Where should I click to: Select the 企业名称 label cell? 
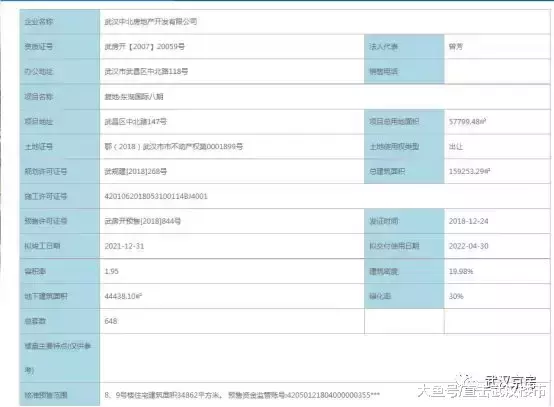click(60, 22)
